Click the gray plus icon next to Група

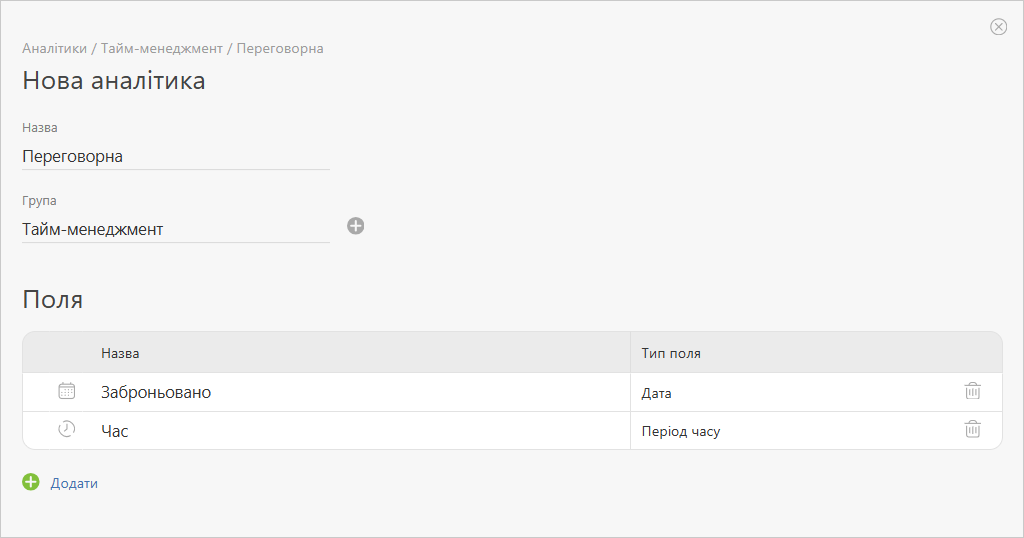[355, 226]
